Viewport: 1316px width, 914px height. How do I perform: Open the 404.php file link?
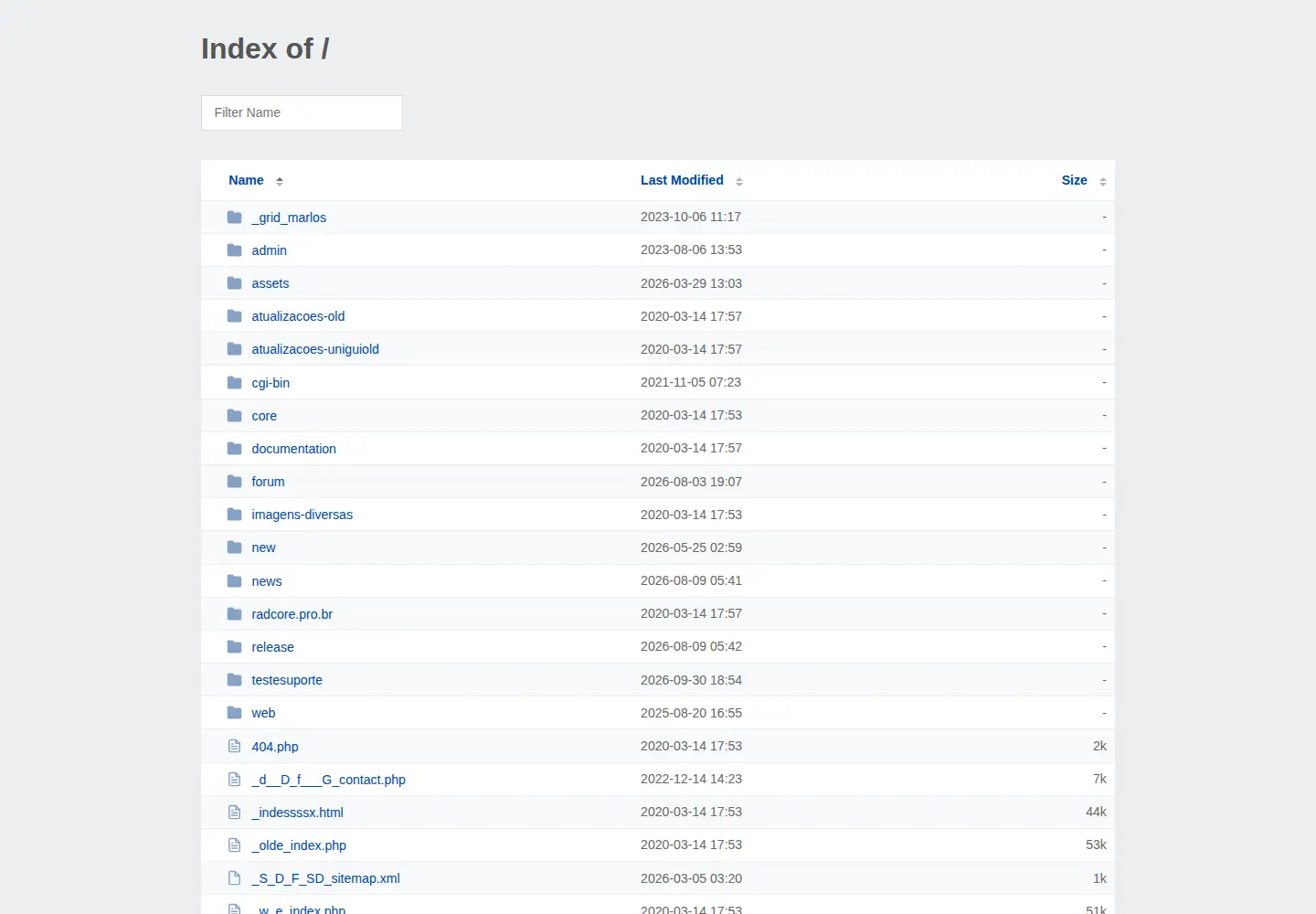(275, 747)
